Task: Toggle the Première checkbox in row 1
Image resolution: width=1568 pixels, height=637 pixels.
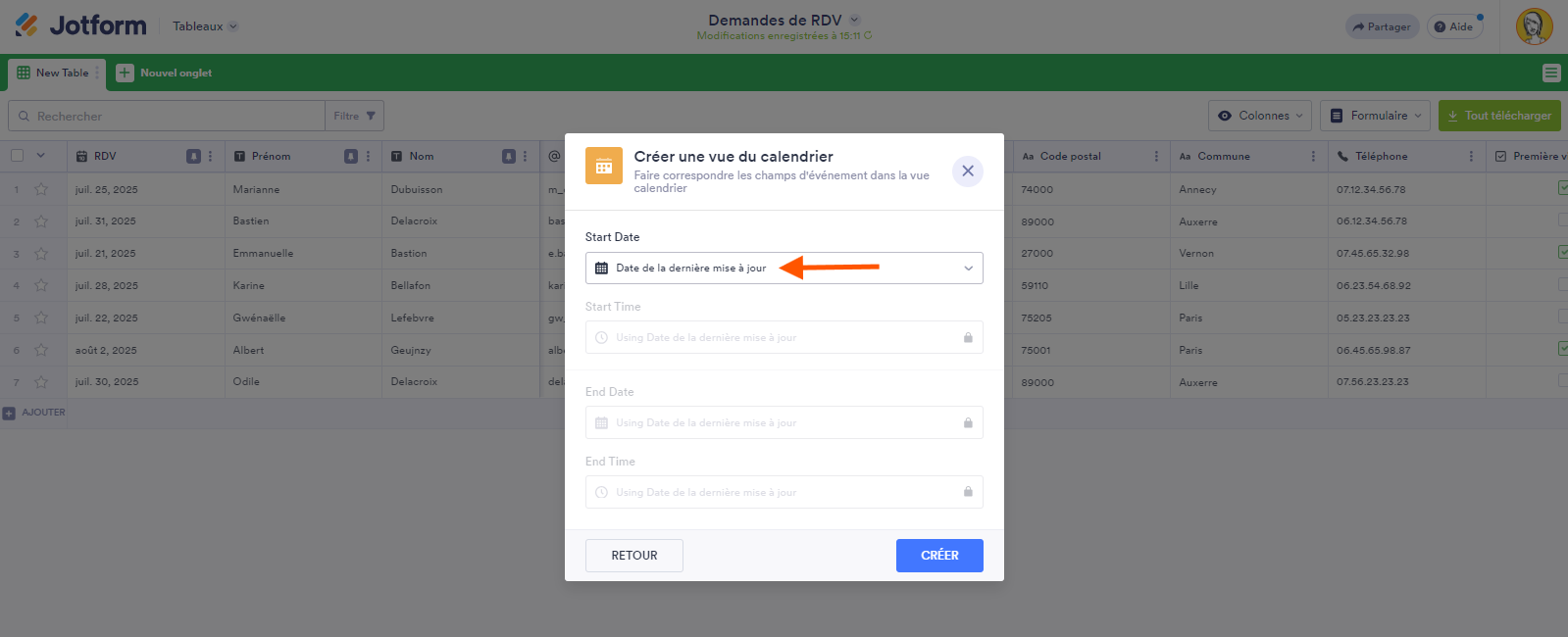Action: (x=1562, y=188)
